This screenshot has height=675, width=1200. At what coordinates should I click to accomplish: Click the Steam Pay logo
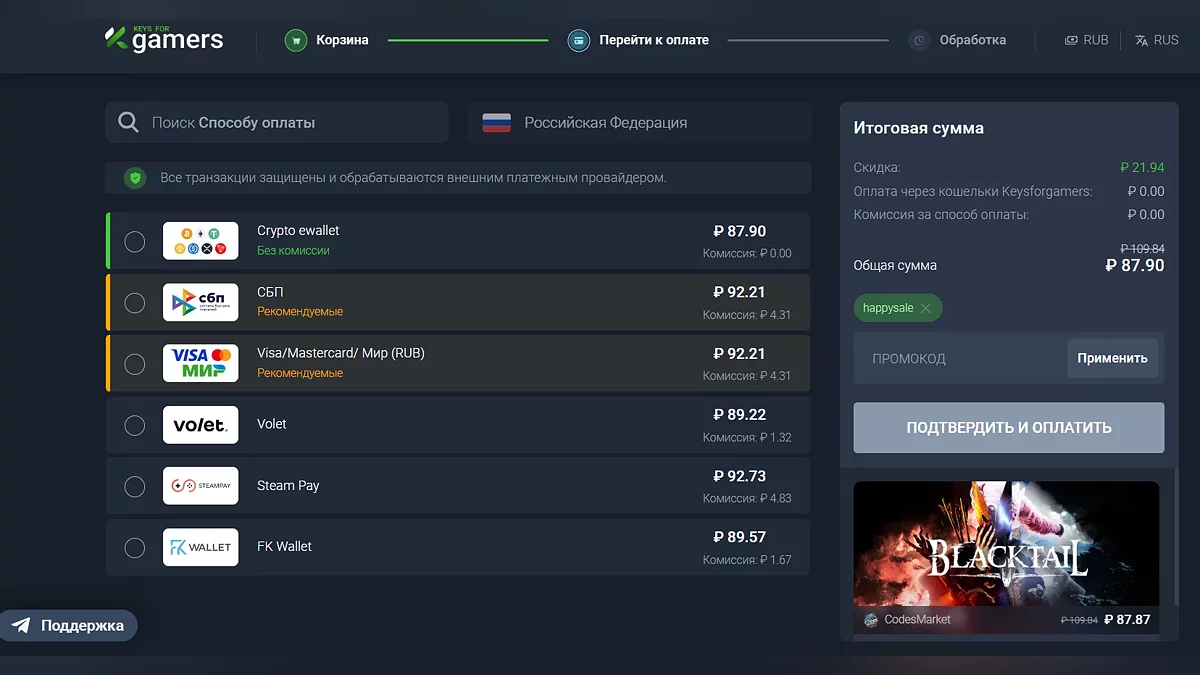[x=201, y=486]
